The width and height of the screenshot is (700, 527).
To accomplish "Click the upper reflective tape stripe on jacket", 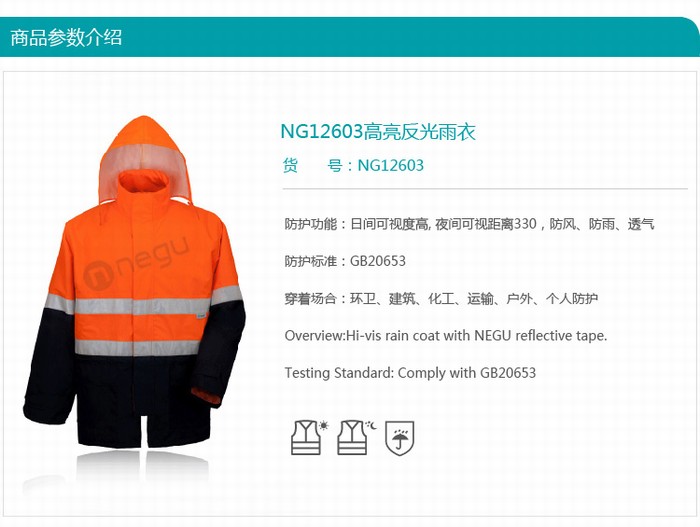I will pos(143,303).
